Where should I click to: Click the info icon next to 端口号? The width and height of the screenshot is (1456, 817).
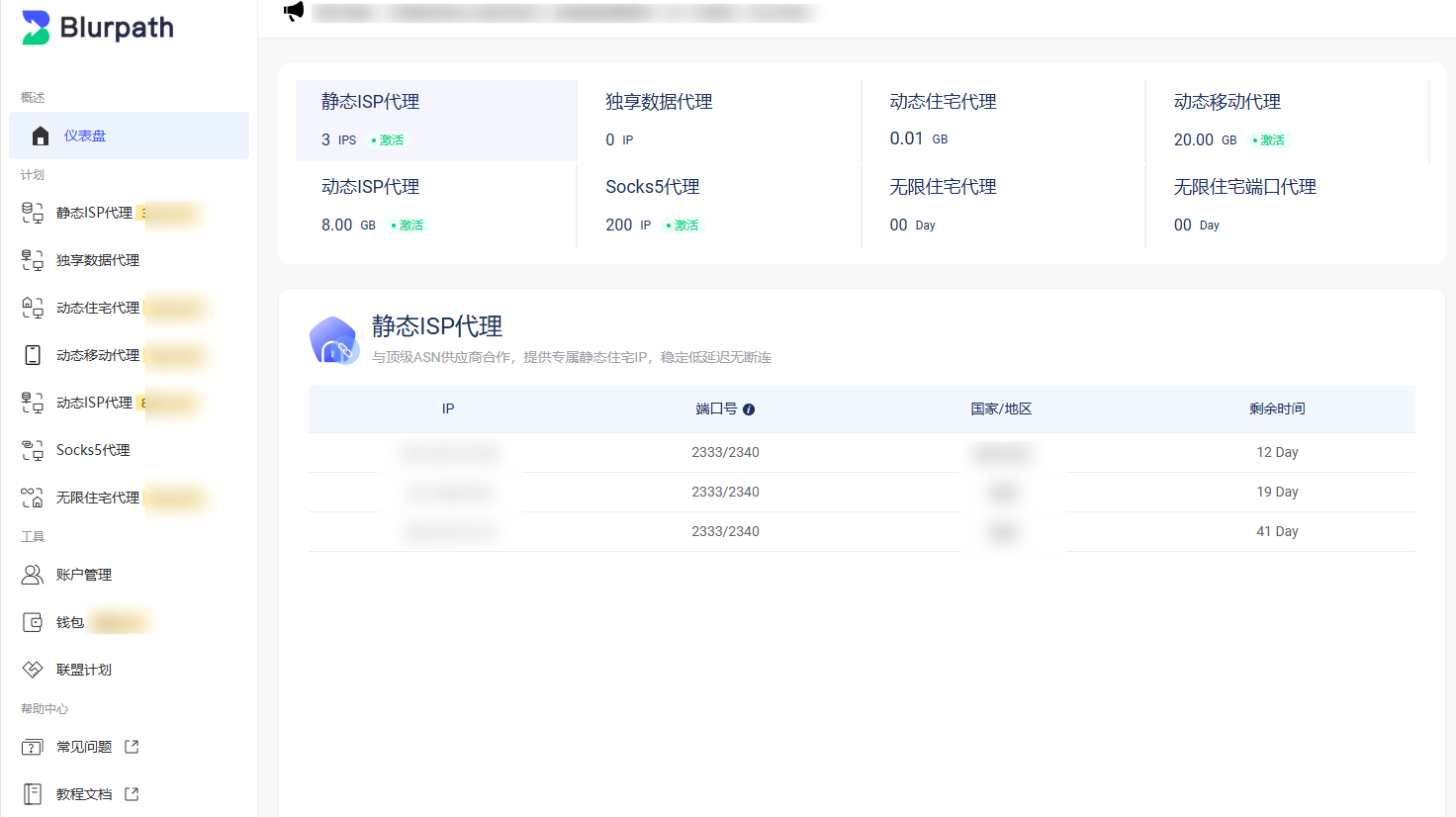(749, 408)
